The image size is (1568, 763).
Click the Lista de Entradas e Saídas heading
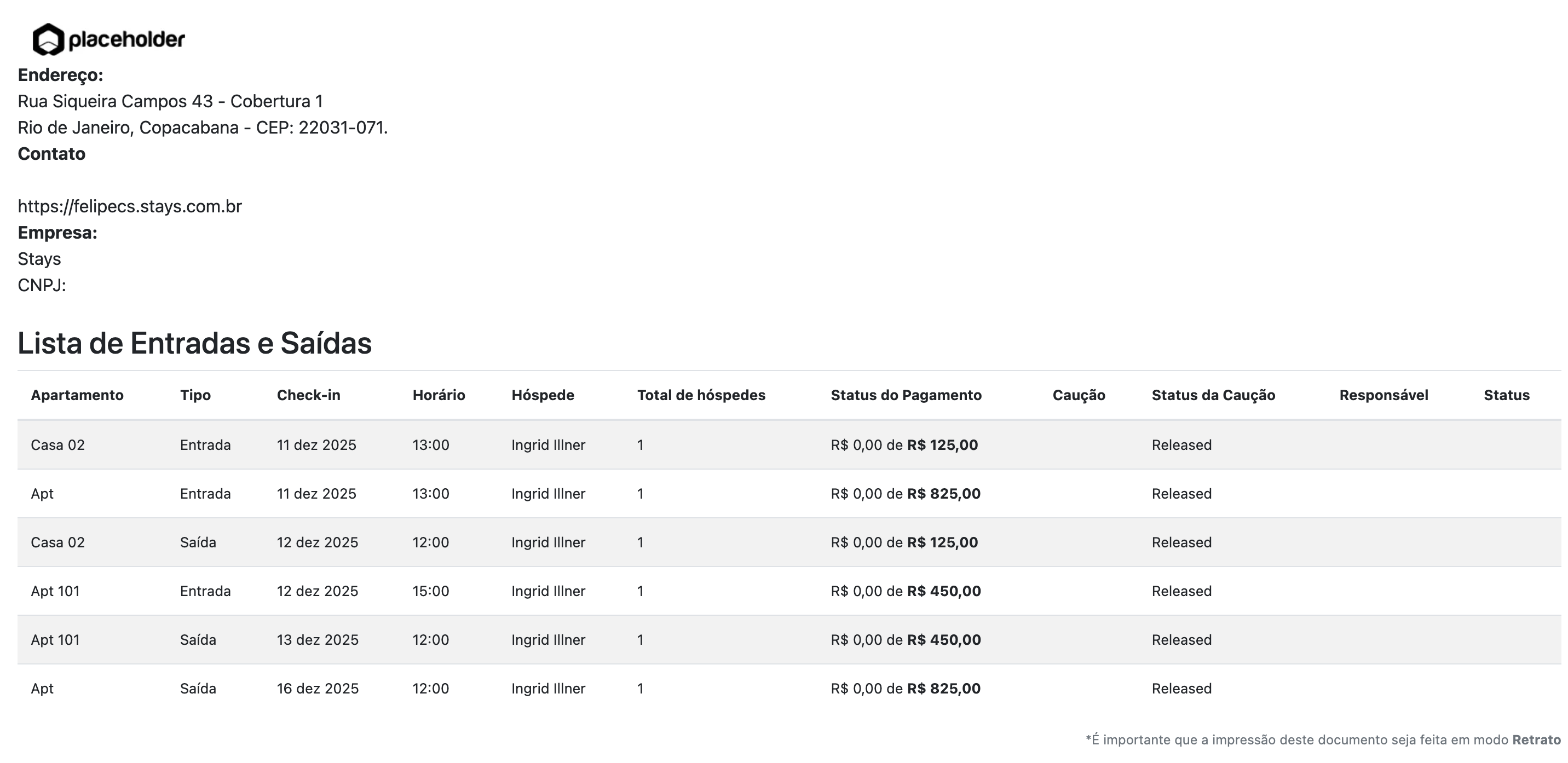[x=194, y=343]
